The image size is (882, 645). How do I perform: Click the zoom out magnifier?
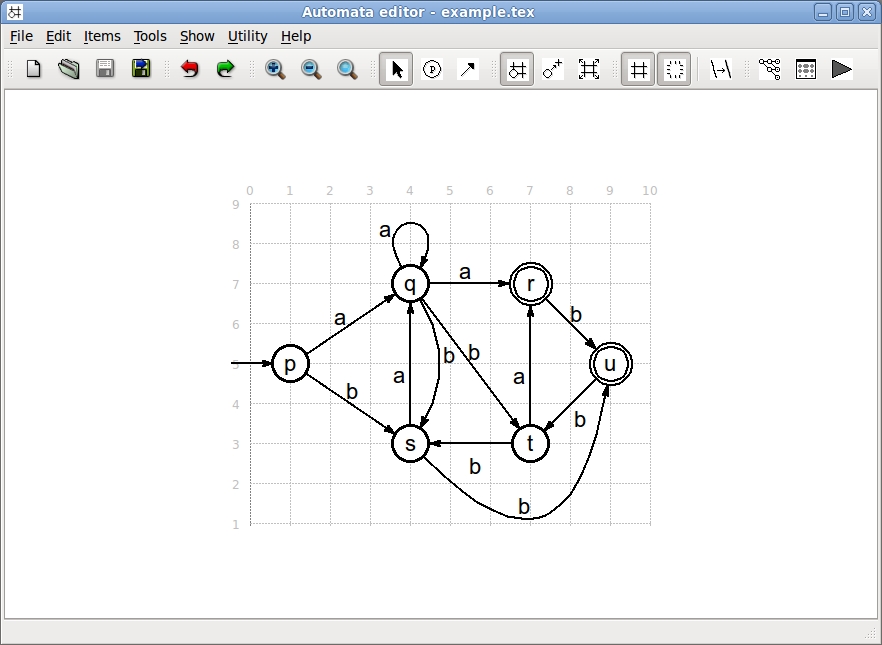pos(311,69)
